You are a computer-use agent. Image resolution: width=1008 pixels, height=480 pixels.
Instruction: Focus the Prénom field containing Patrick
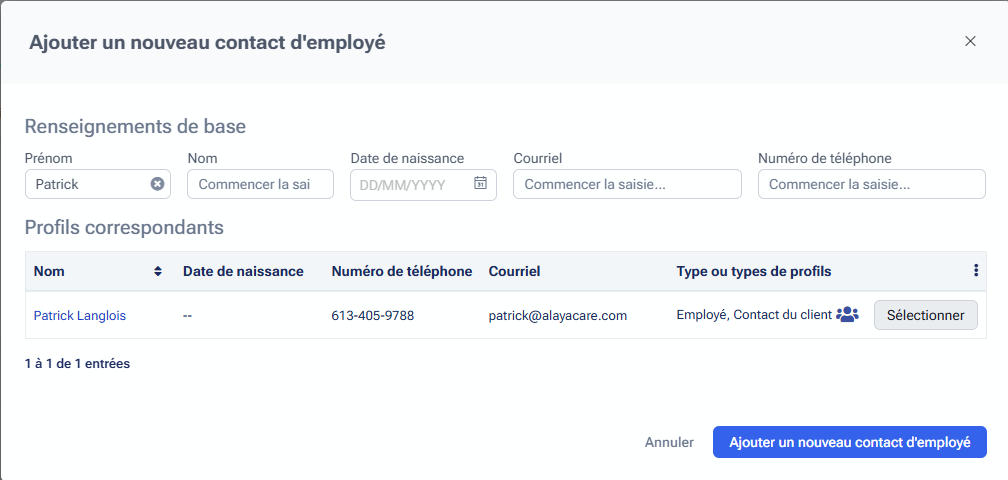[x=88, y=184]
